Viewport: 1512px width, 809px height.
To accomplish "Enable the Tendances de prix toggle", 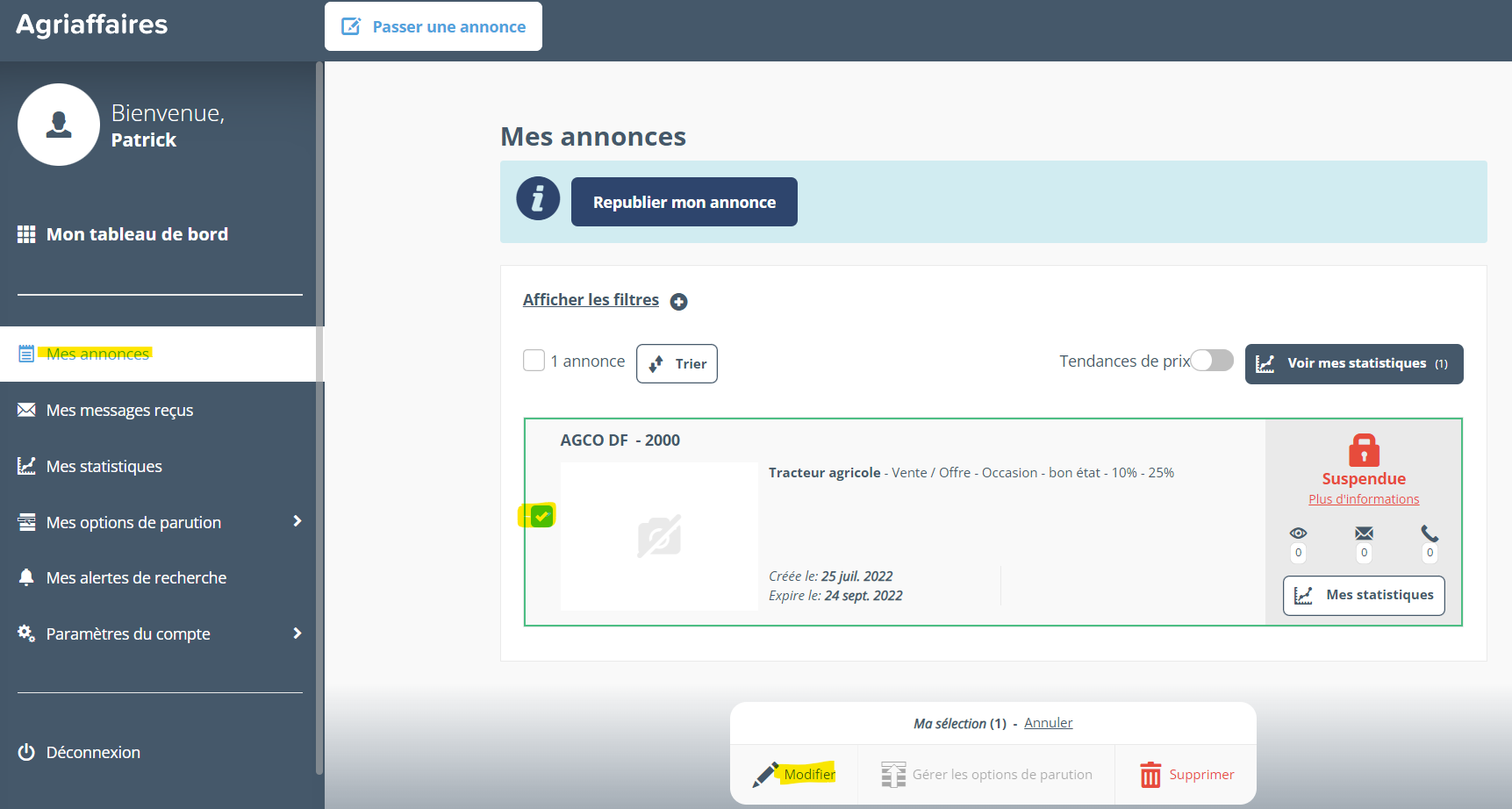I will pyautogui.click(x=1212, y=361).
